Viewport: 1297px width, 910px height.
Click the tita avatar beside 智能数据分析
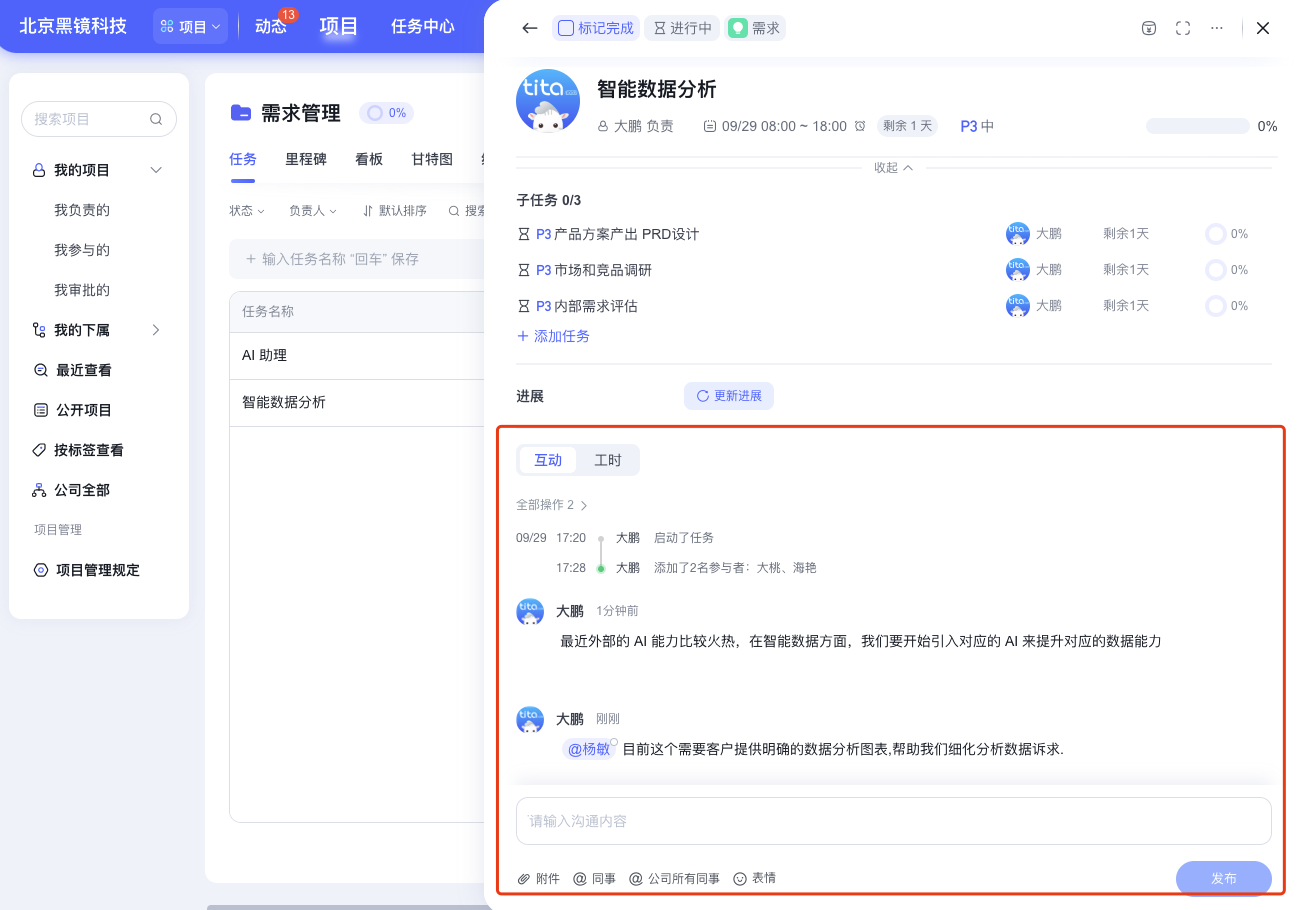(x=548, y=101)
